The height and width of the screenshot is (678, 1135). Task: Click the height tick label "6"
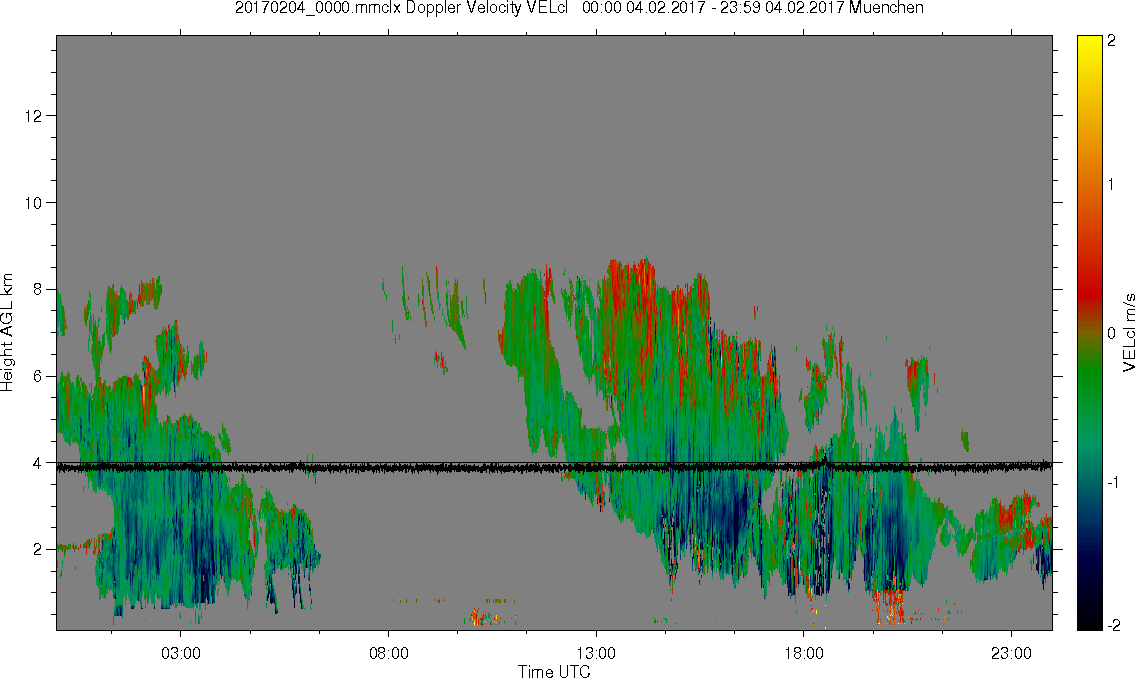click(38, 376)
